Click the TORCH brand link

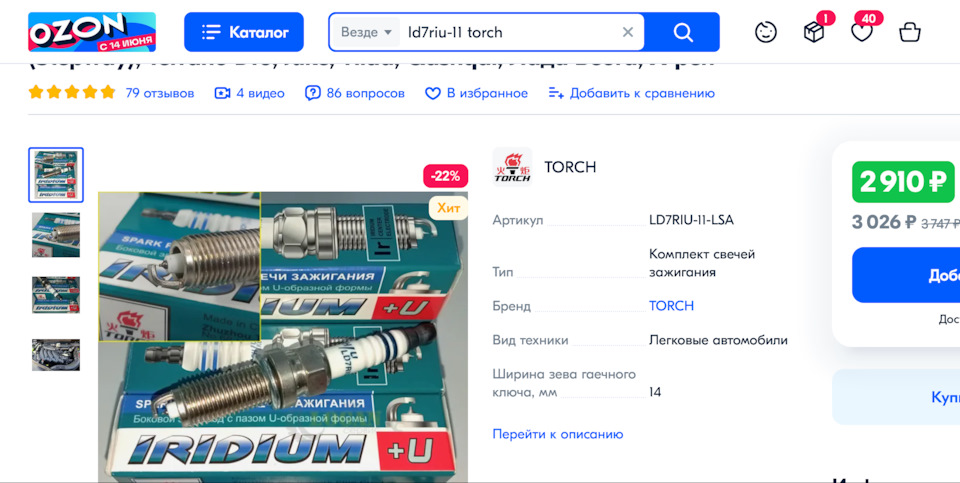pos(672,305)
